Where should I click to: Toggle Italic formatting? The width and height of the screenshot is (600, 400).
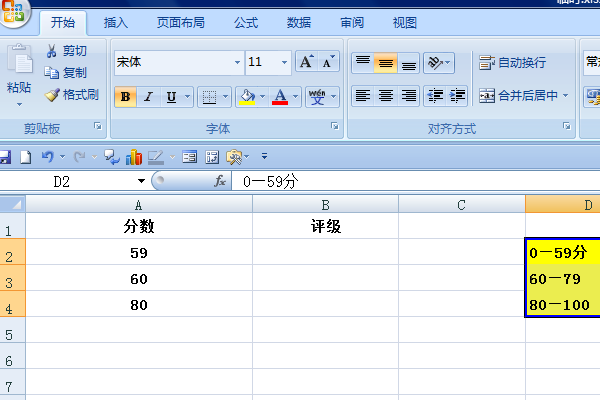(148, 96)
